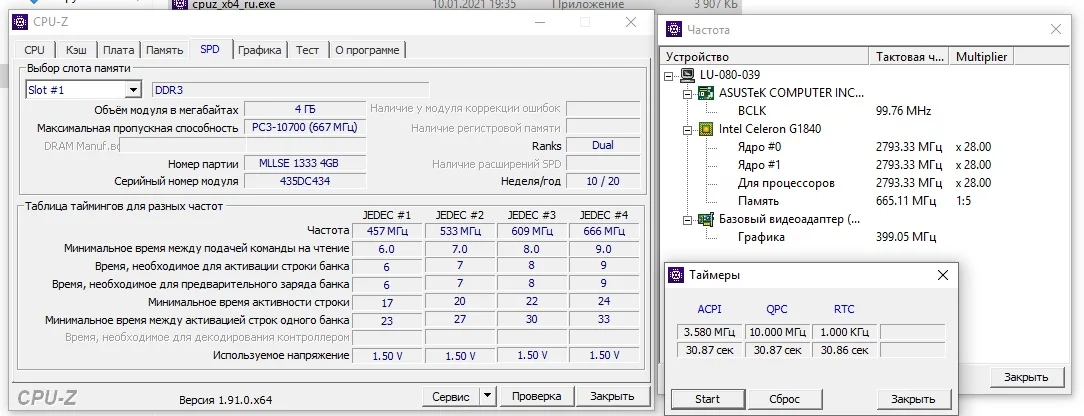
Task: Open the Тест tab
Action: click(308, 50)
